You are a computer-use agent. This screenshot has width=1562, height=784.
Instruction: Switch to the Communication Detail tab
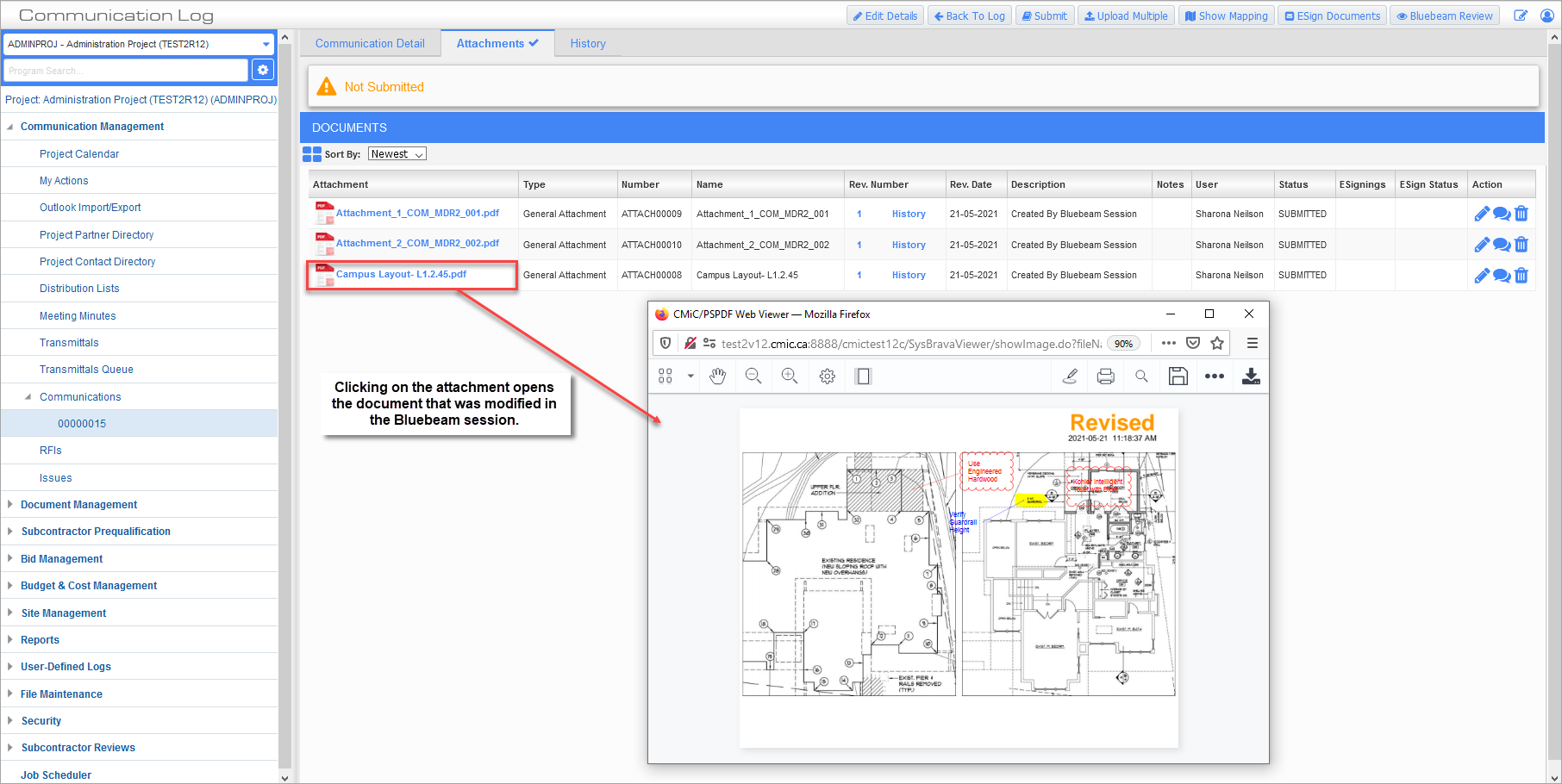pos(370,44)
